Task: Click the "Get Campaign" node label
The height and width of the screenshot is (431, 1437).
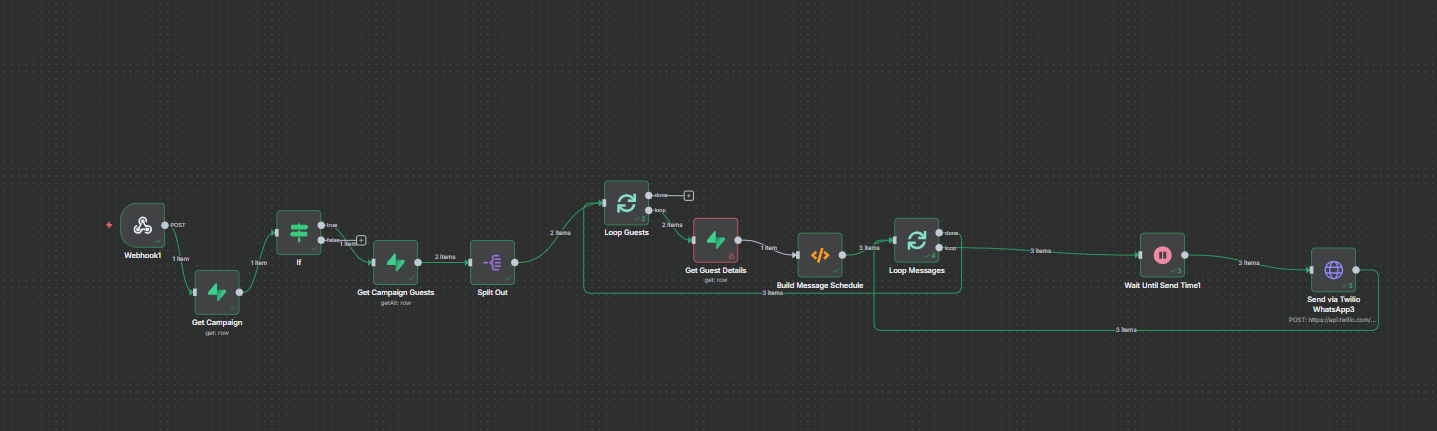Action: [x=217, y=323]
